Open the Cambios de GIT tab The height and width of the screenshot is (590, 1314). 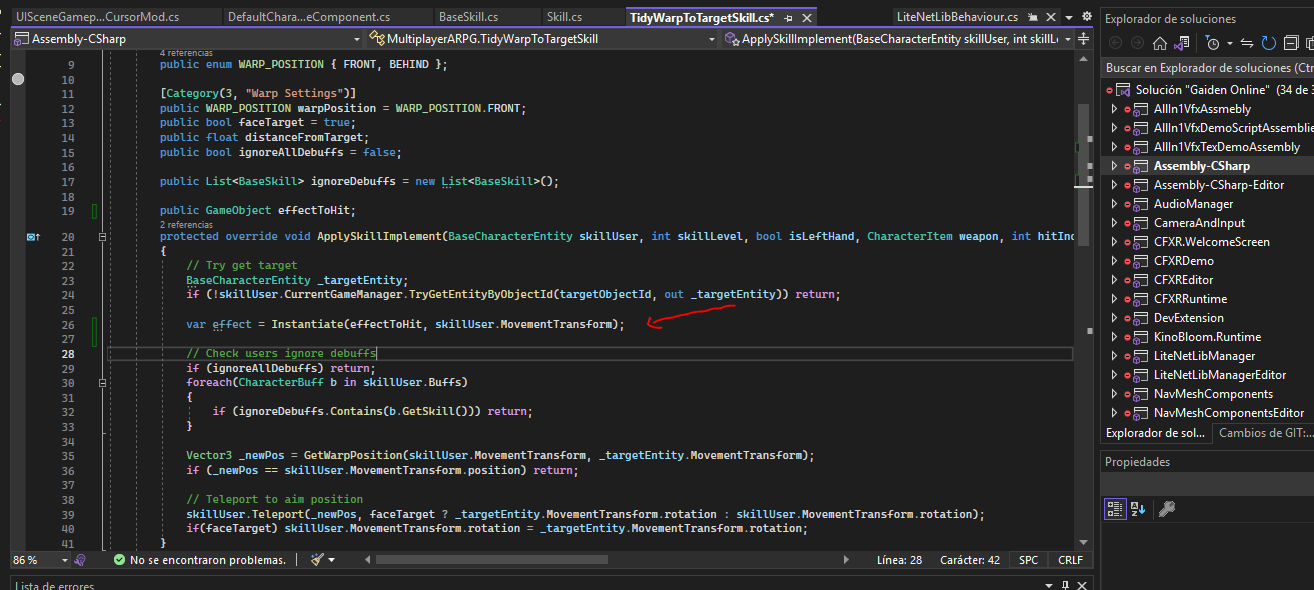coord(1264,432)
